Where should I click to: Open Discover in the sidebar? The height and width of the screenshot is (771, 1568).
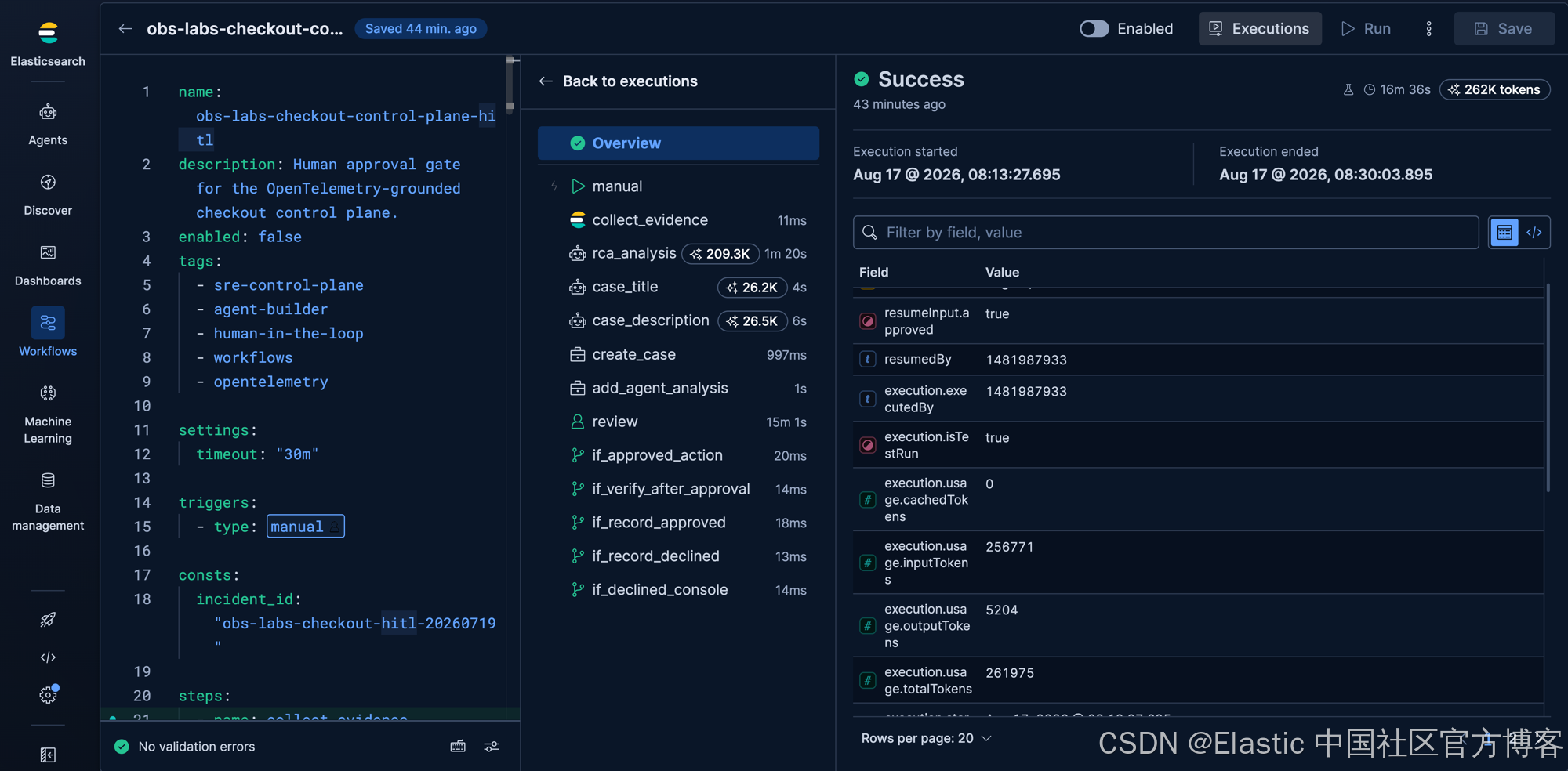[x=48, y=195]
